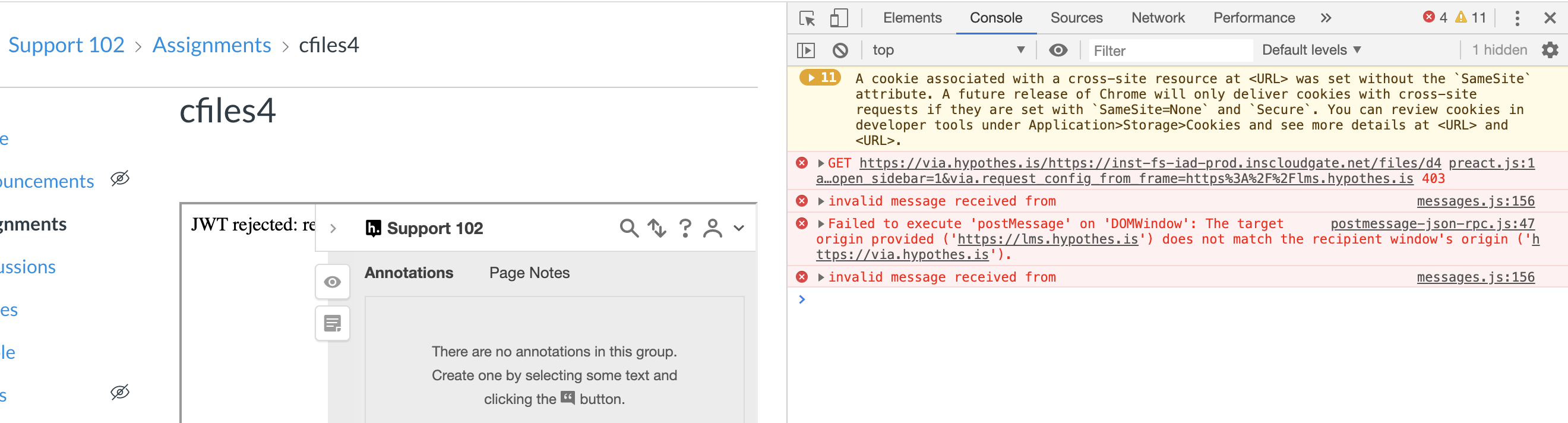The width and height of the screenshot is (1568, 423).
Task: Click the Hypothesis logo next to Support 102
Action: pyautogui.click(x=373, y=228)
